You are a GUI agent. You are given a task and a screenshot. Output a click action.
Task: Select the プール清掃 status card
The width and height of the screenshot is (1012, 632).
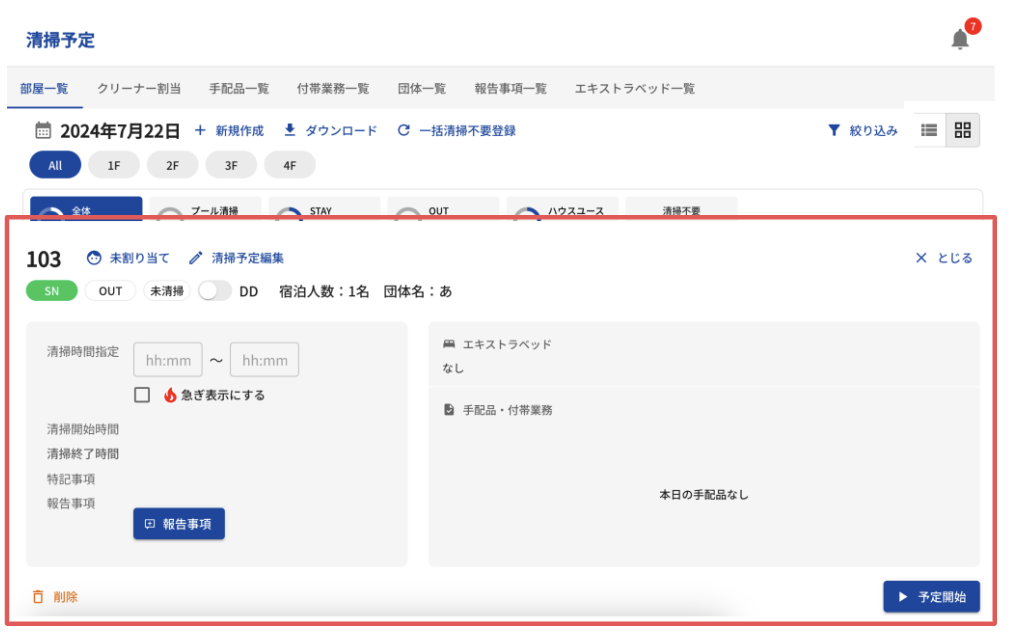(205, 208)
